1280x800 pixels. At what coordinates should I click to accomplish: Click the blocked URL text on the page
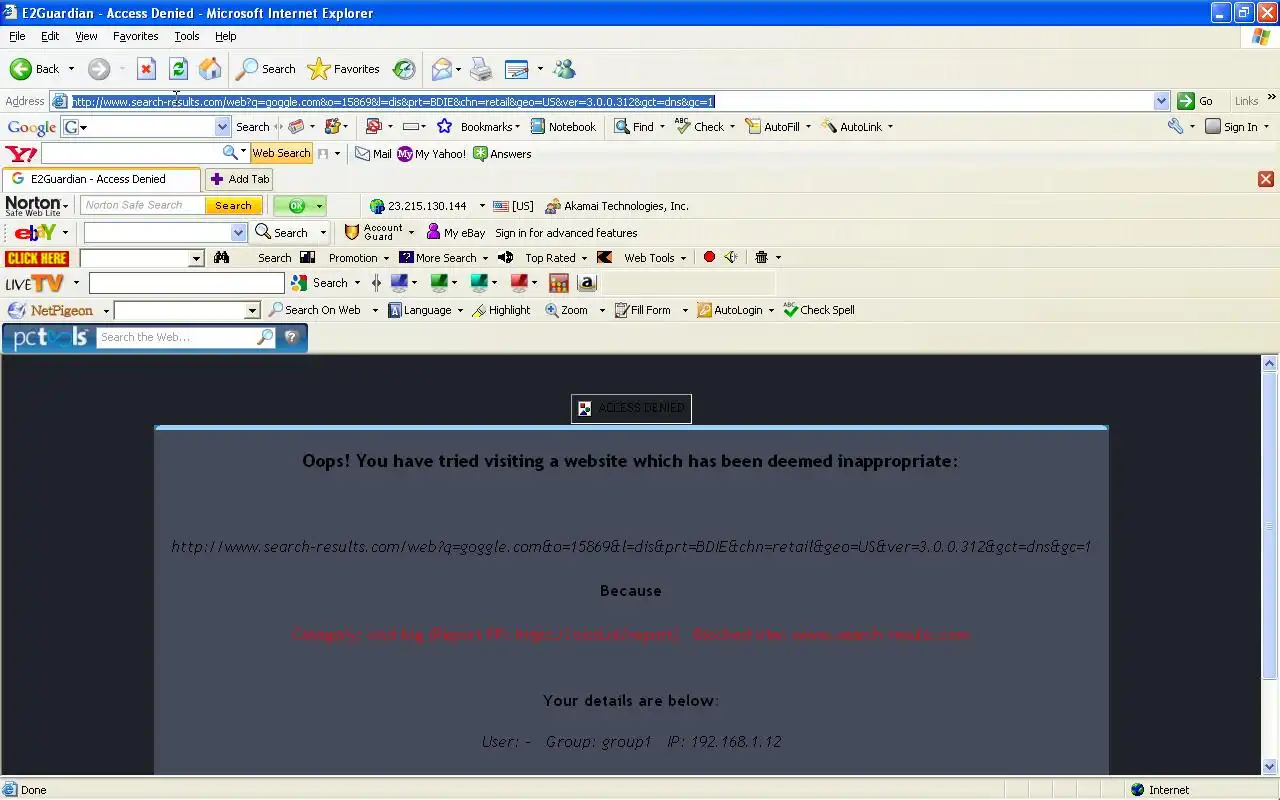coord(631,547)
